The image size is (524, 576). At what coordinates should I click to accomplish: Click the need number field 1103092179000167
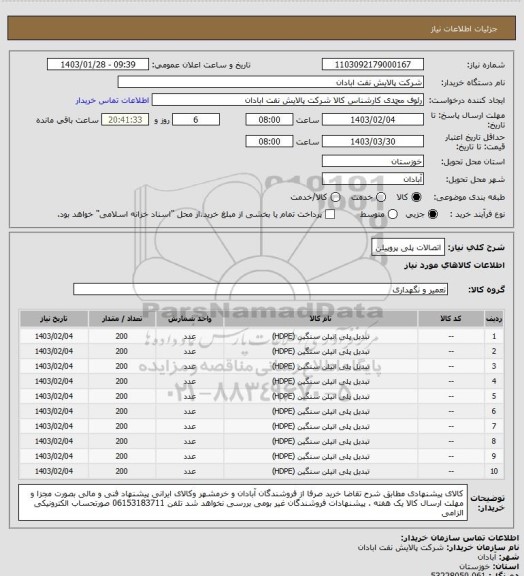(373, 64)
